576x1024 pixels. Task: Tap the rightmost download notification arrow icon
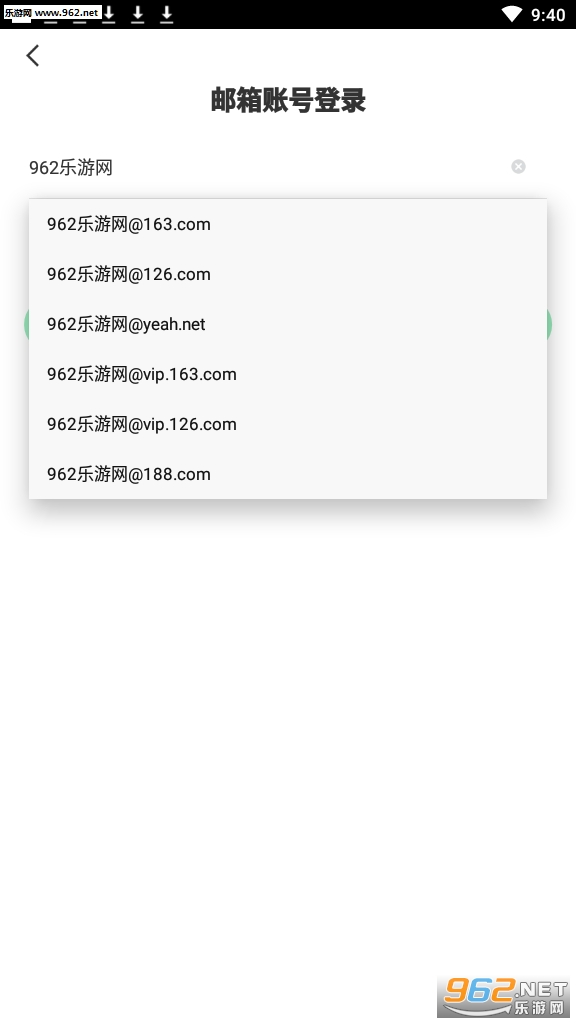pos(167,14)
